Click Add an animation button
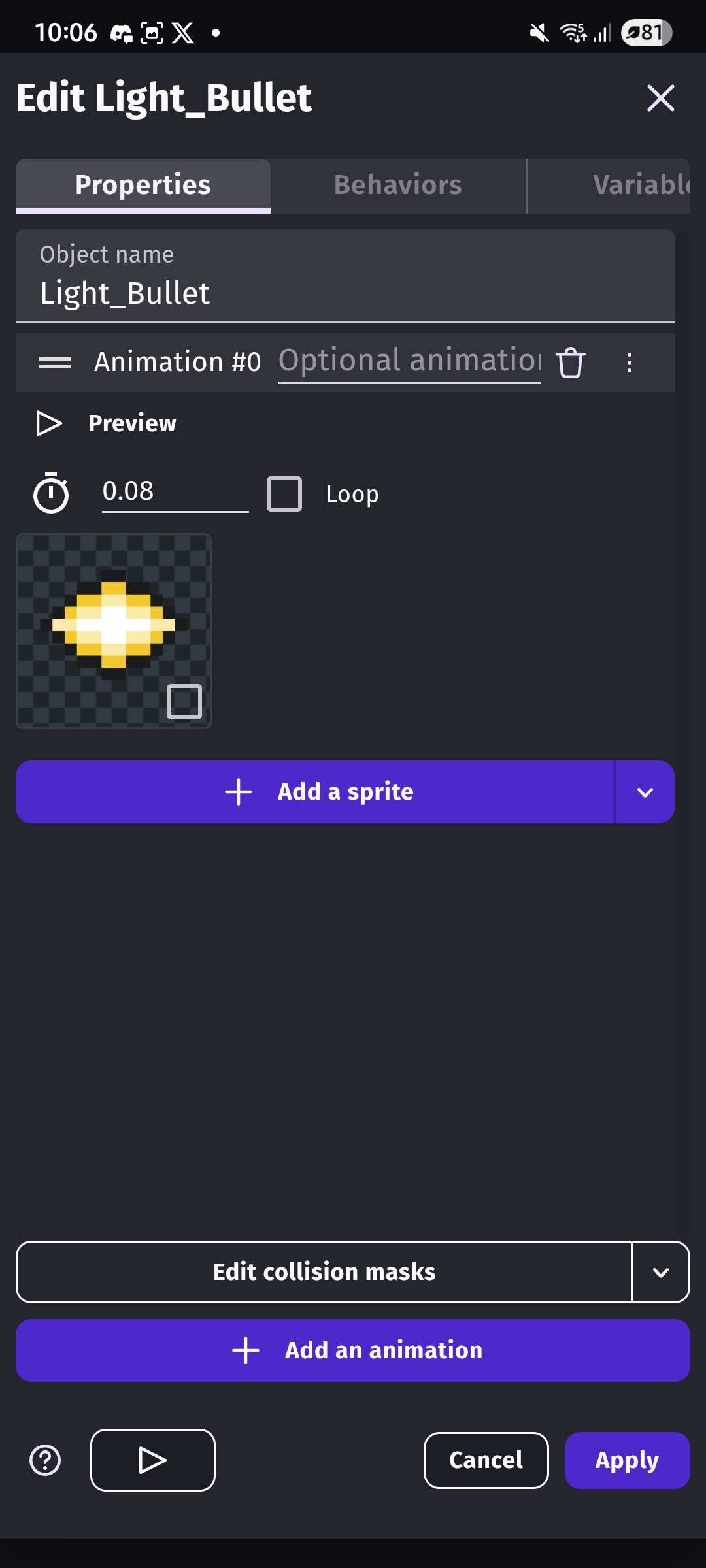The width and height of the screenshot is (706, 1568). [353, 1350]
